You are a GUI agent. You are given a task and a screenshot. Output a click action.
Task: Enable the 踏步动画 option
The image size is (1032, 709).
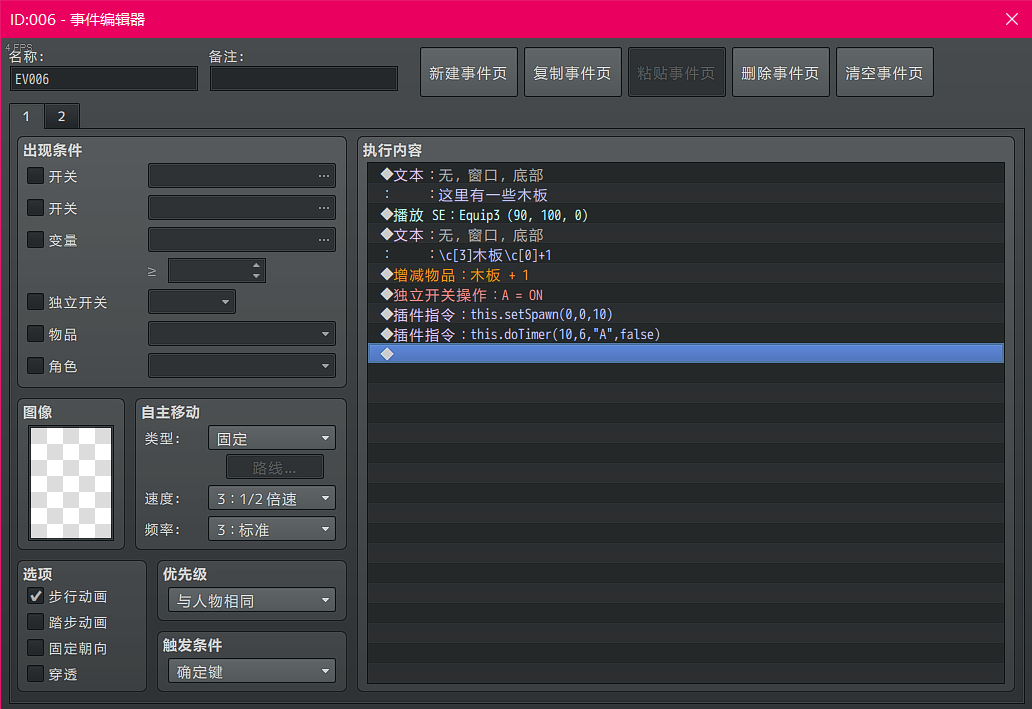pyautogui.click(x=36, y=622)
